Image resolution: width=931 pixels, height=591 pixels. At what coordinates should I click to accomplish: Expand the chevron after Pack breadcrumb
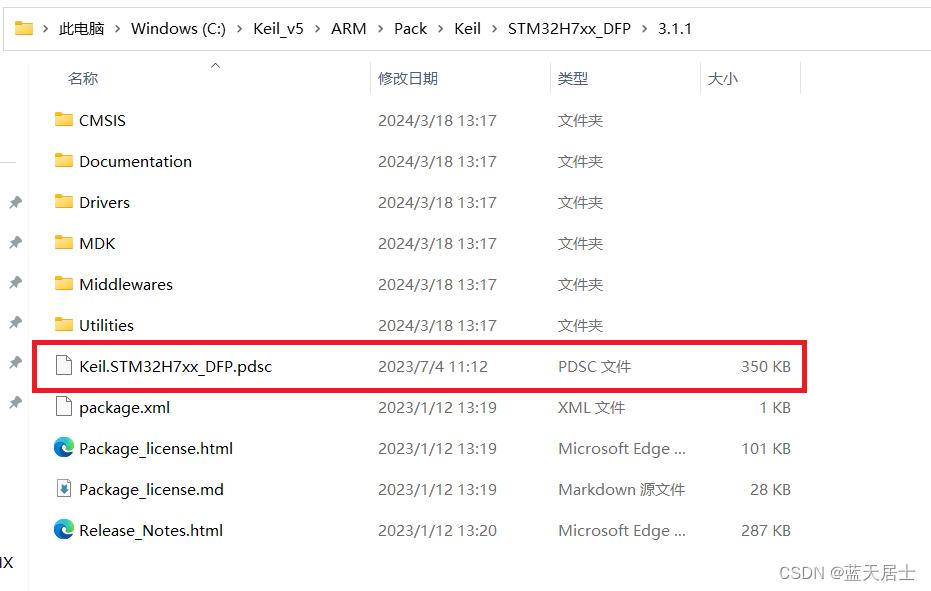pyautogui.click(x=441, y=29)
